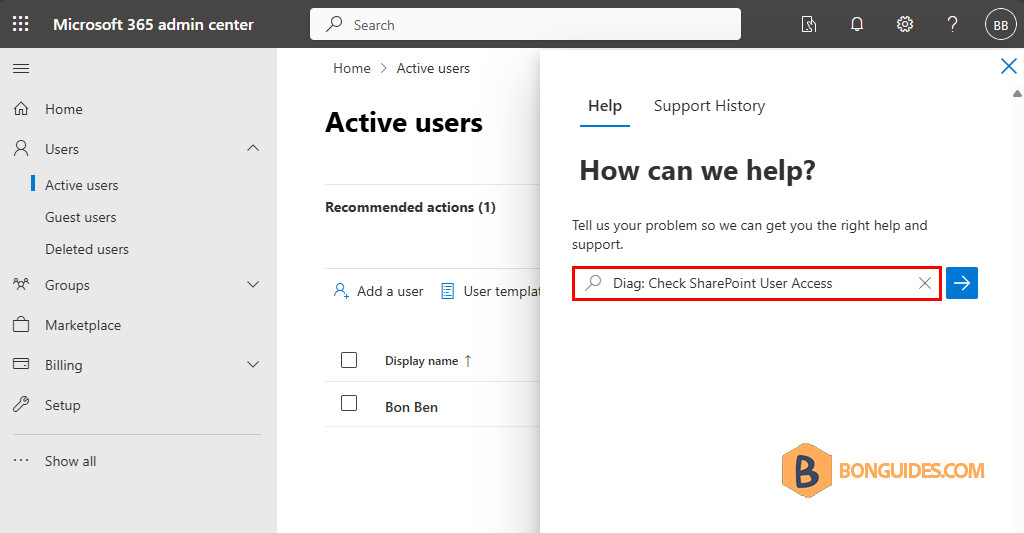Select Active users in the sidebar
The image size is (1024, 533).
coord(82,185)
